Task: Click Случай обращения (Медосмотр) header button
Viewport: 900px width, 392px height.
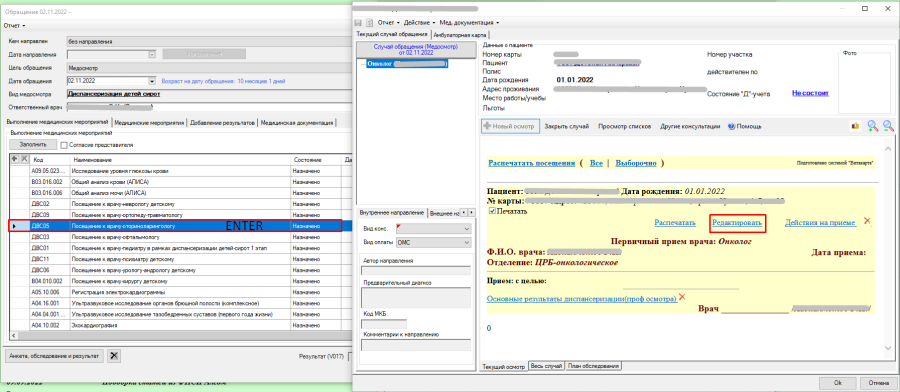Action: point(416,49)
